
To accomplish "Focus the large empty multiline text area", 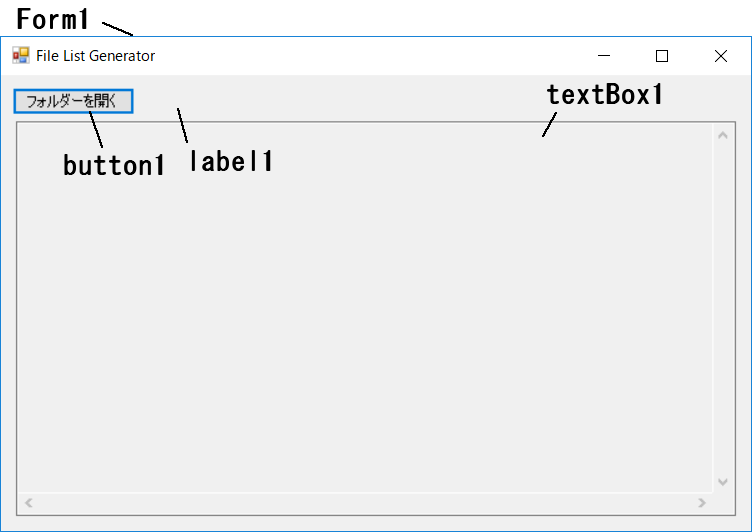I will [x=365, y=308].
